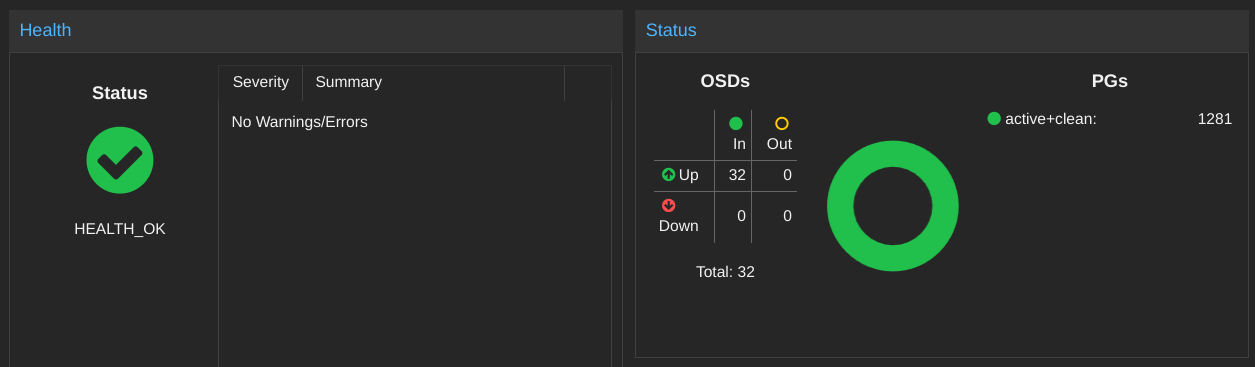The height and width of the screenshot is (367, 1255).
Task: Sort by the Summary column header
Action: pyautogui.click(x=433, y=83)
